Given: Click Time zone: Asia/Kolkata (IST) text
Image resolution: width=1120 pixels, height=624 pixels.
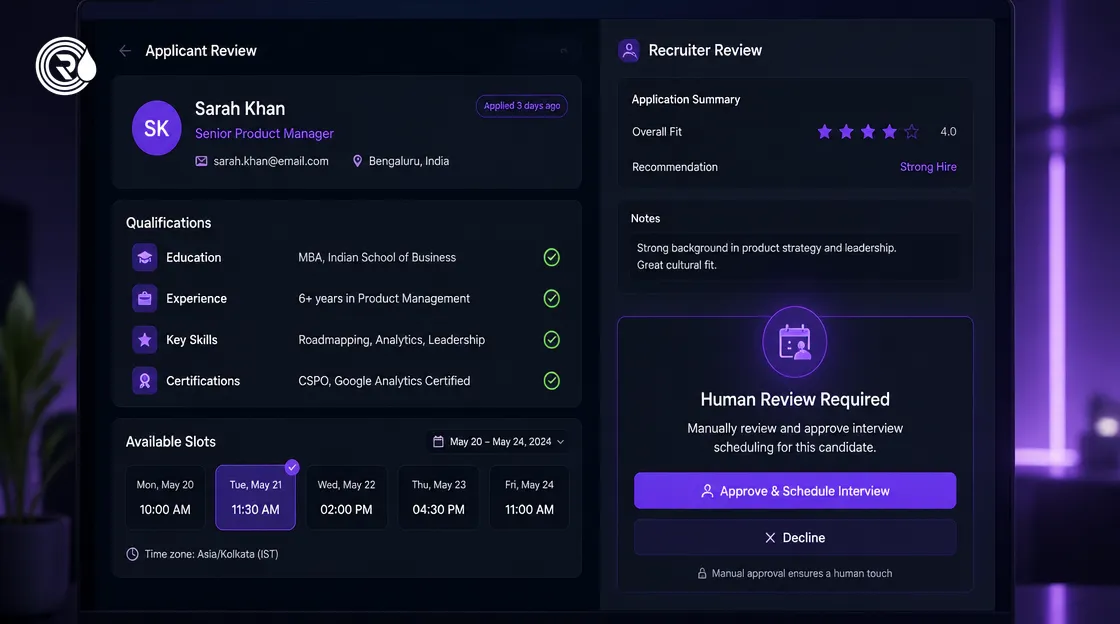Looking at the screenshot, I should coord(211,554).
